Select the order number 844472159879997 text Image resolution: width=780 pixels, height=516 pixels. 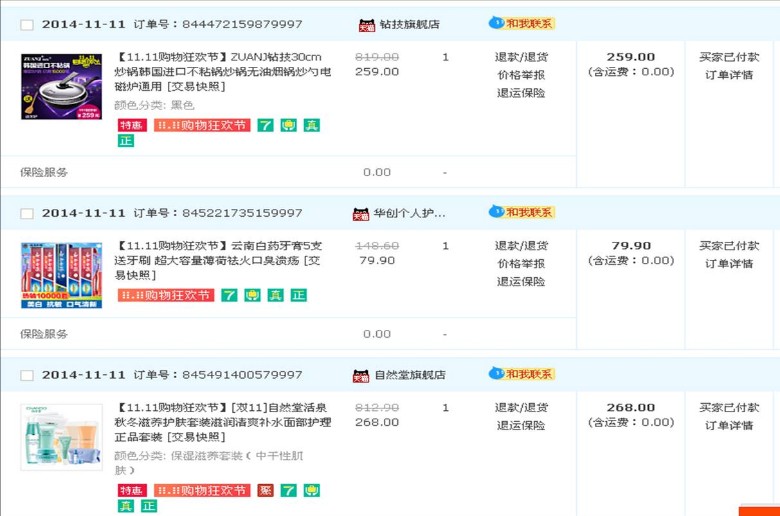tap(242, 24)
